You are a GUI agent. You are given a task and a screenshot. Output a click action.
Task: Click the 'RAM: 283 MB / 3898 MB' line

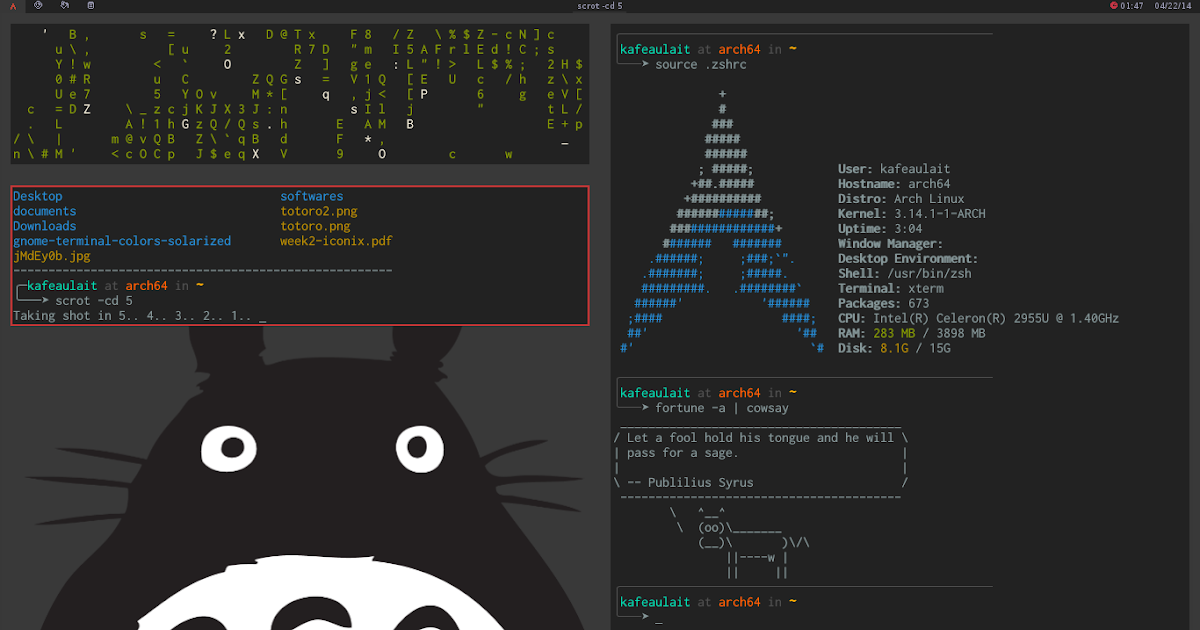tap(912, 333)
